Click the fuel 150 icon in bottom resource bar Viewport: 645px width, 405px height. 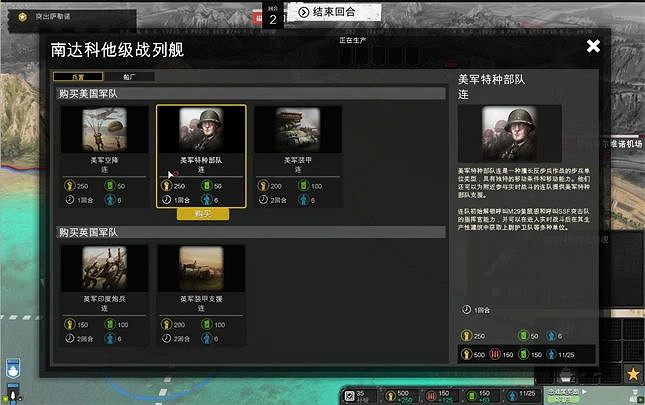click(471, 396)
